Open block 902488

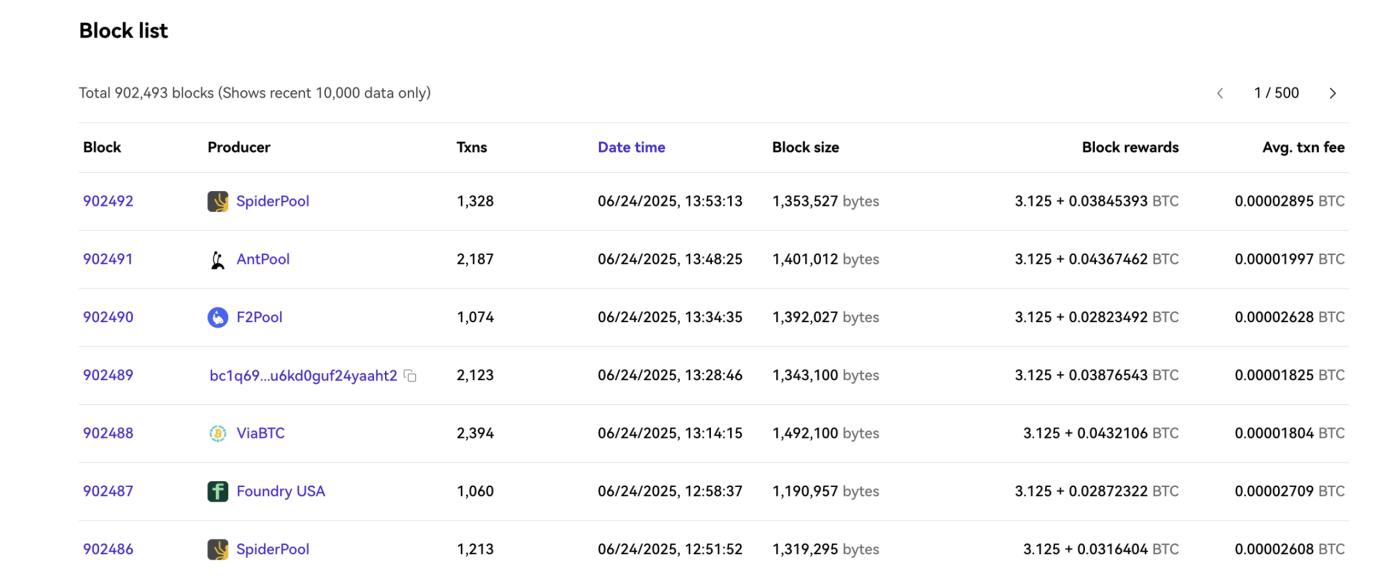click(108, 433)
